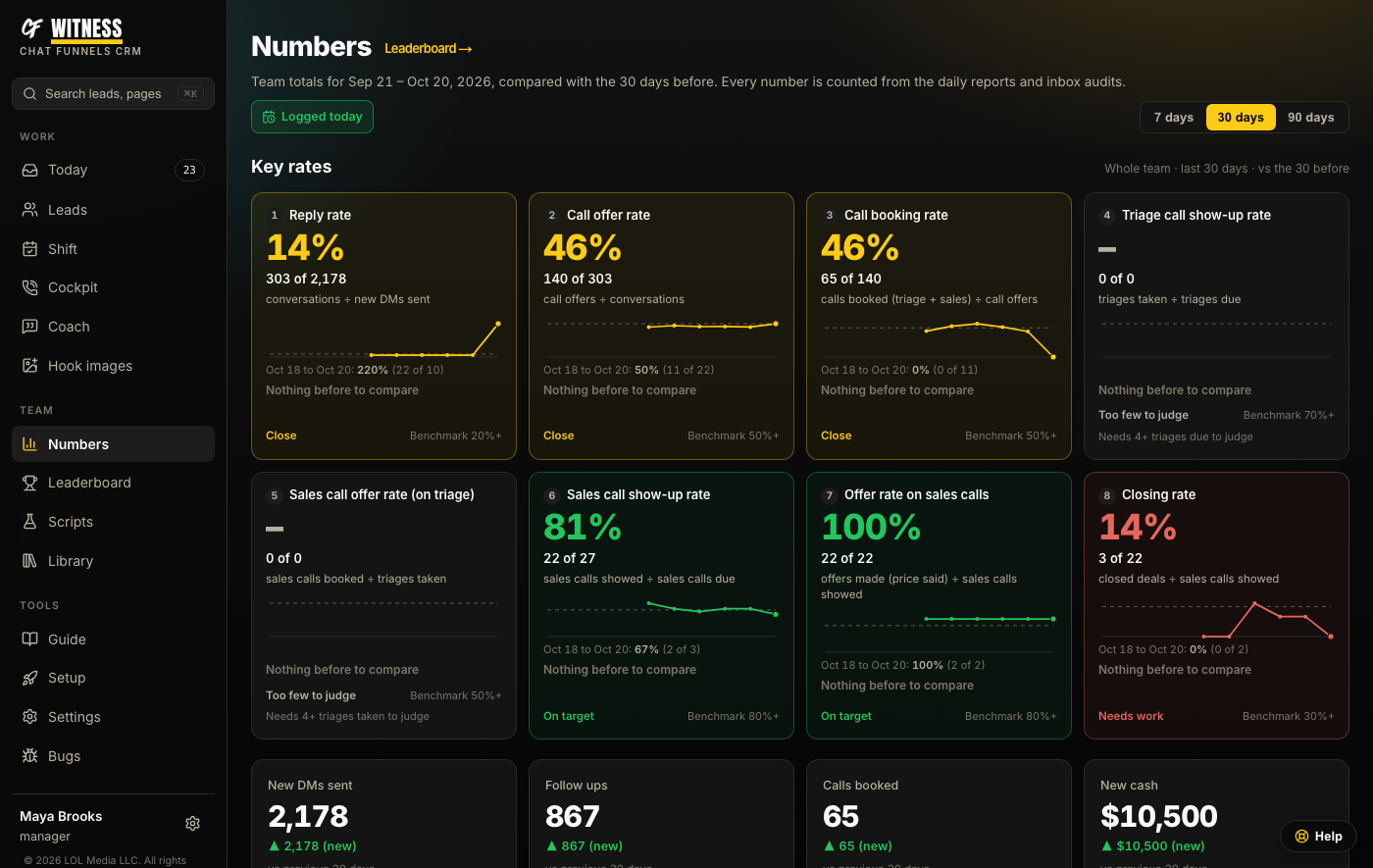
Task: Click the Calls booked 65 tile
Action: [x=939, y=813]
